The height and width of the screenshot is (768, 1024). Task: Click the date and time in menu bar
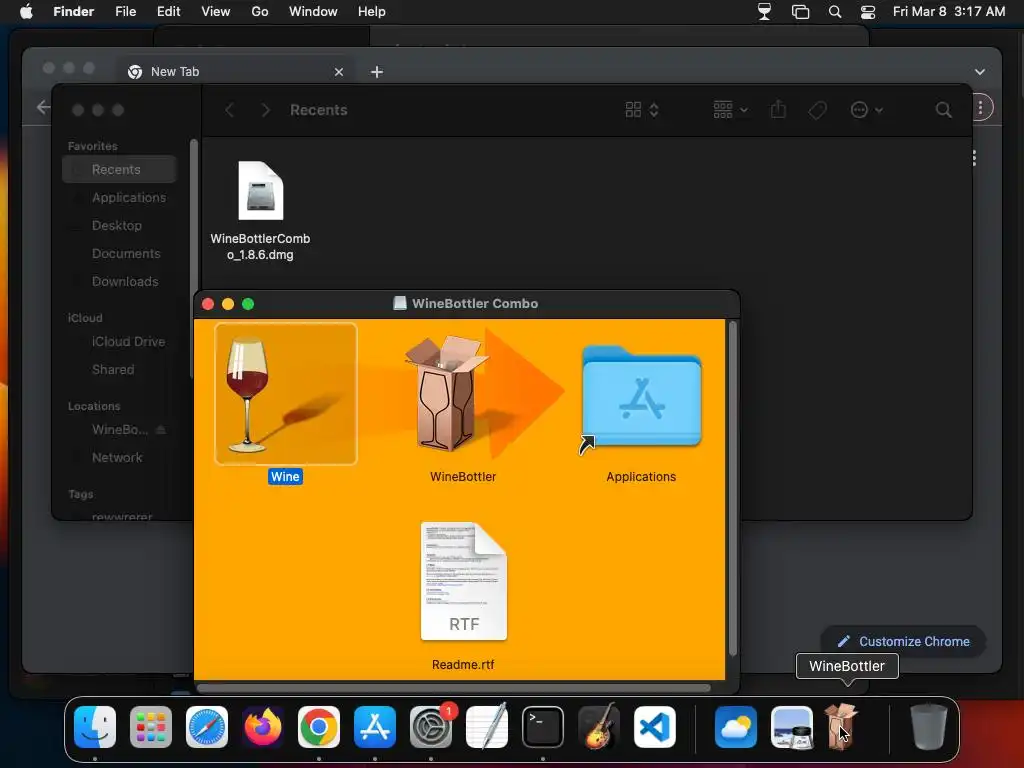tap(949, 12)
